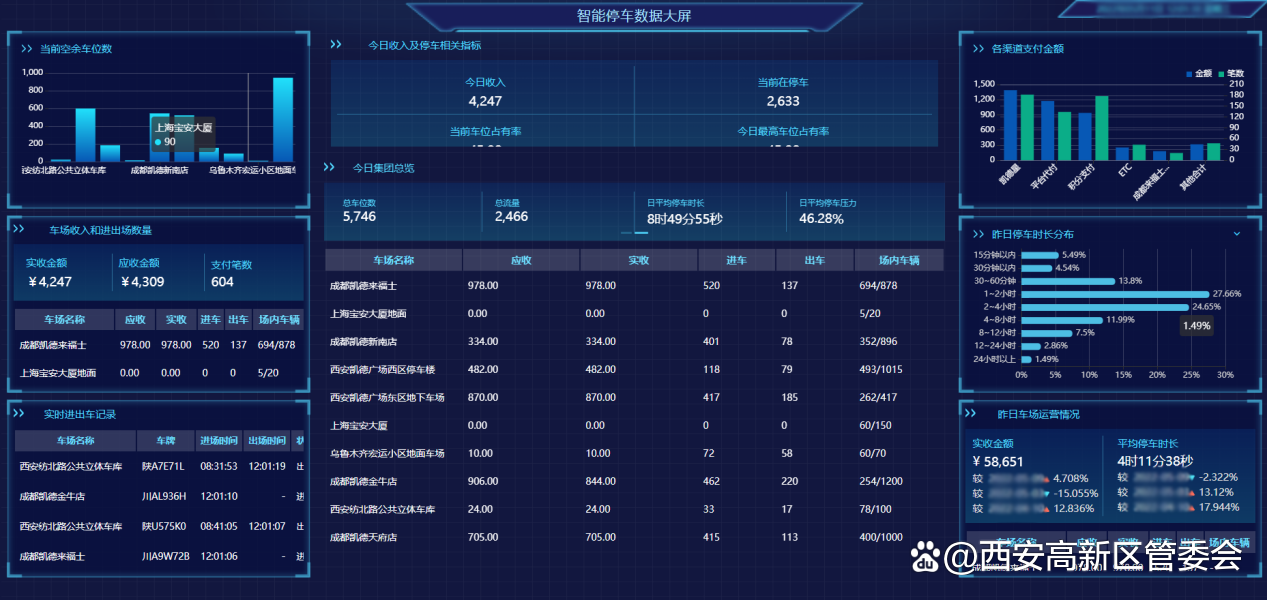Open dropdown chevron in 昨日停车时长分布 panel

coord(1237,234)
